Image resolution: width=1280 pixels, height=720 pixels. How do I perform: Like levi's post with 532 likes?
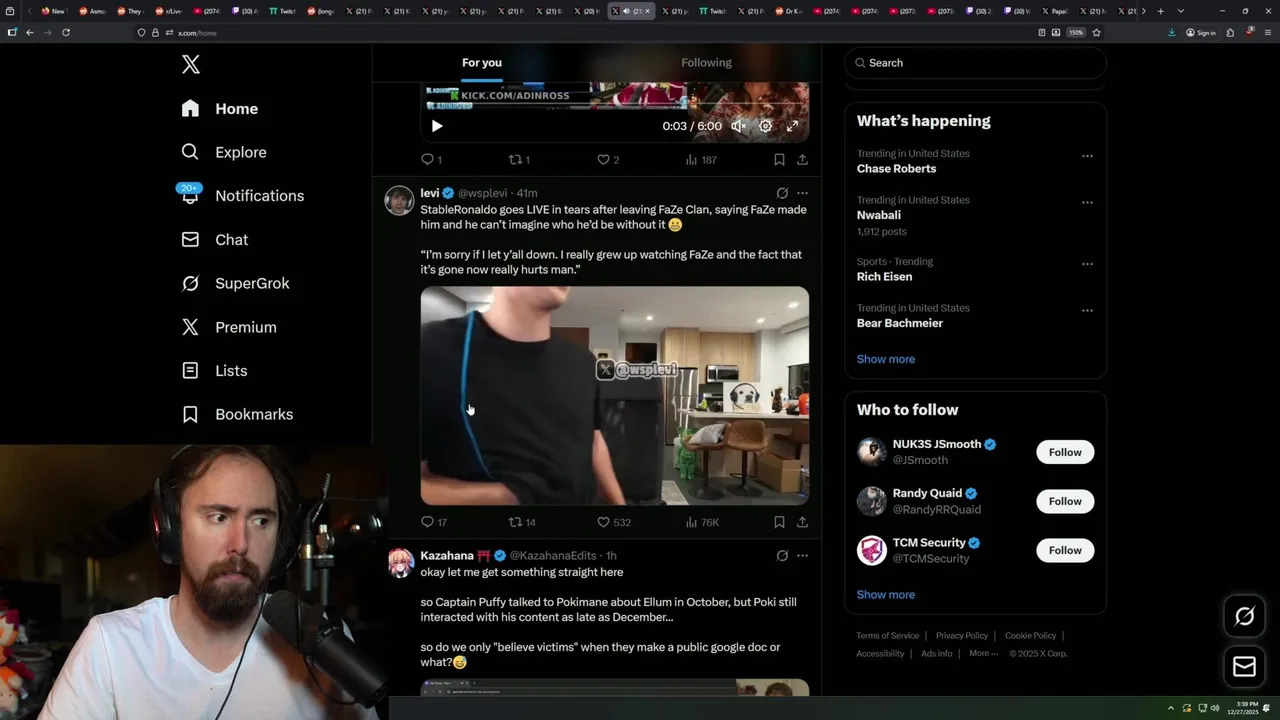pyautogui.click(x=614, y=522)
